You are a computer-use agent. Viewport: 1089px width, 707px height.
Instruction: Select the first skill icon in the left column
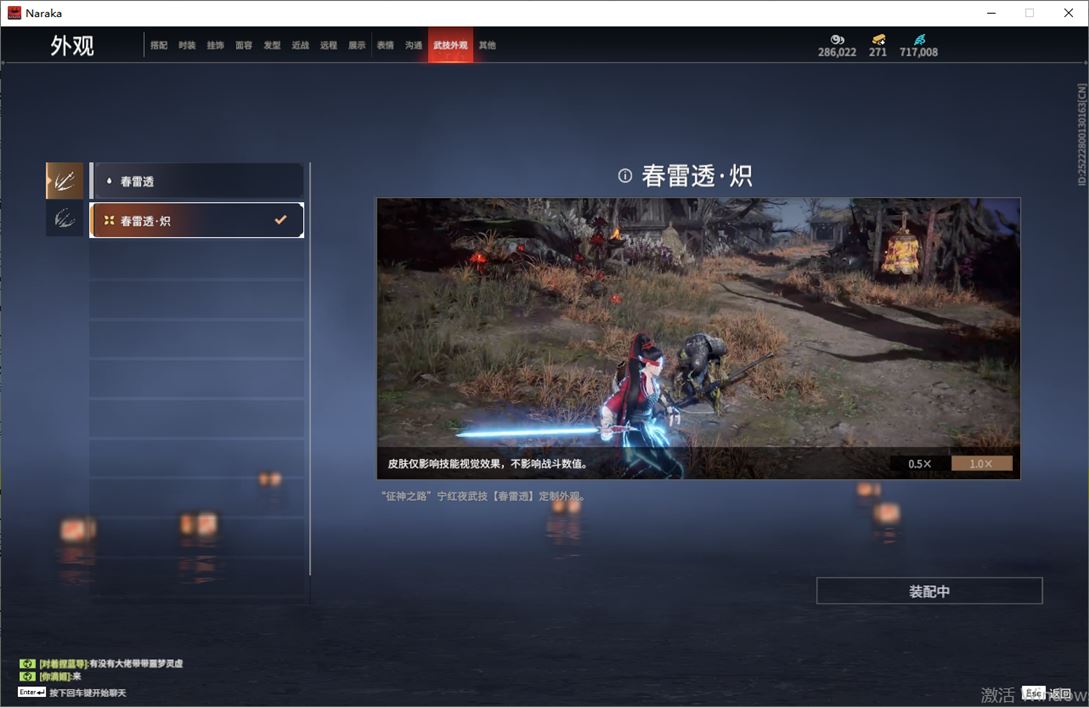click(65, 181)
